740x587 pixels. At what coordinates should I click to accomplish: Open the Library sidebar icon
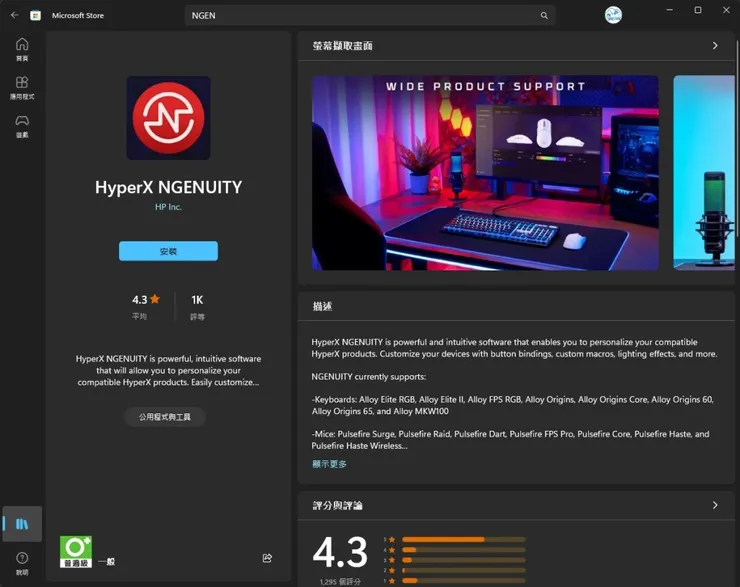(22, 524)
